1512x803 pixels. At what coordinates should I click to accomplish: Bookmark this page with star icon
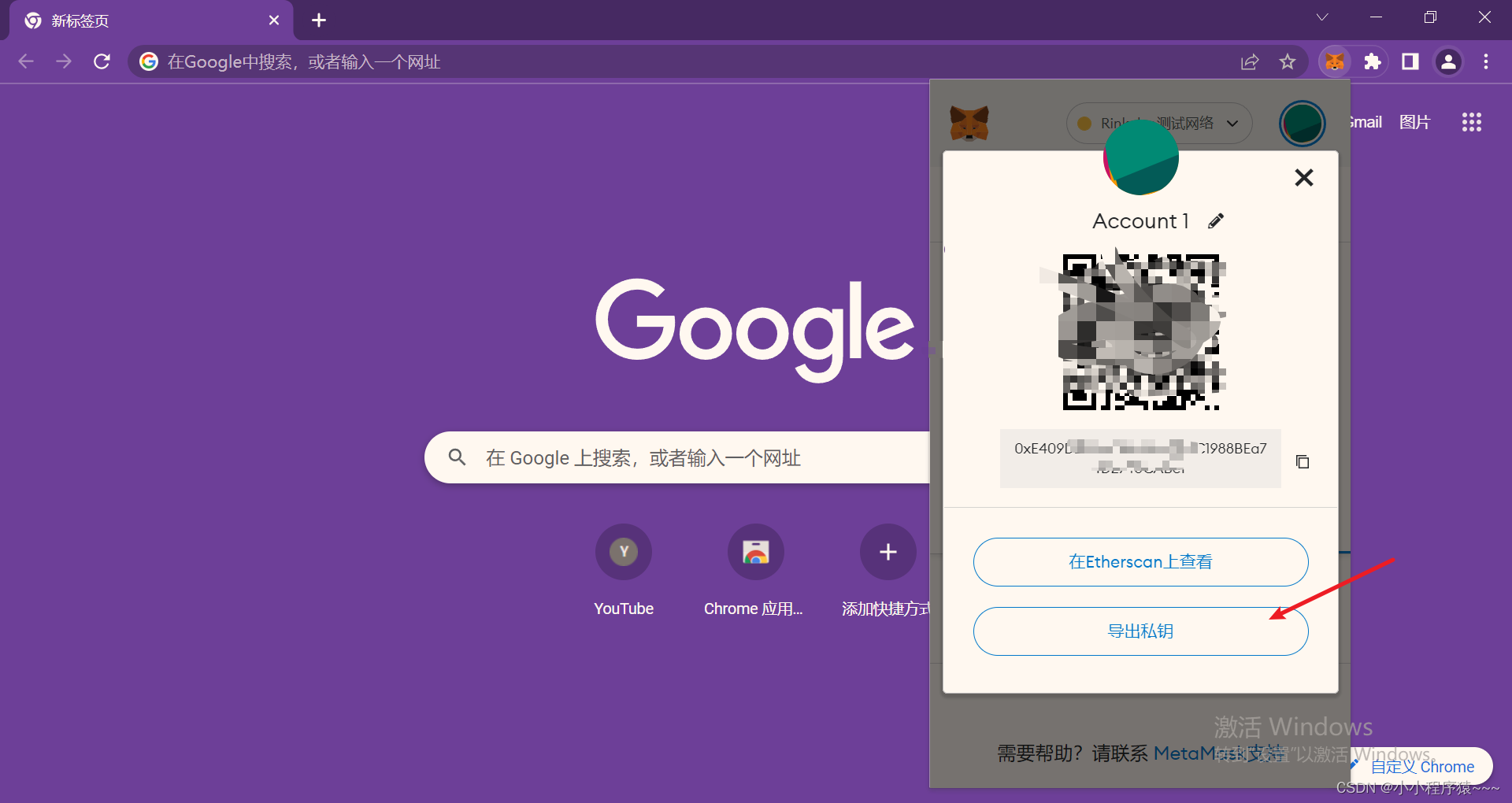click(1288, 61)
